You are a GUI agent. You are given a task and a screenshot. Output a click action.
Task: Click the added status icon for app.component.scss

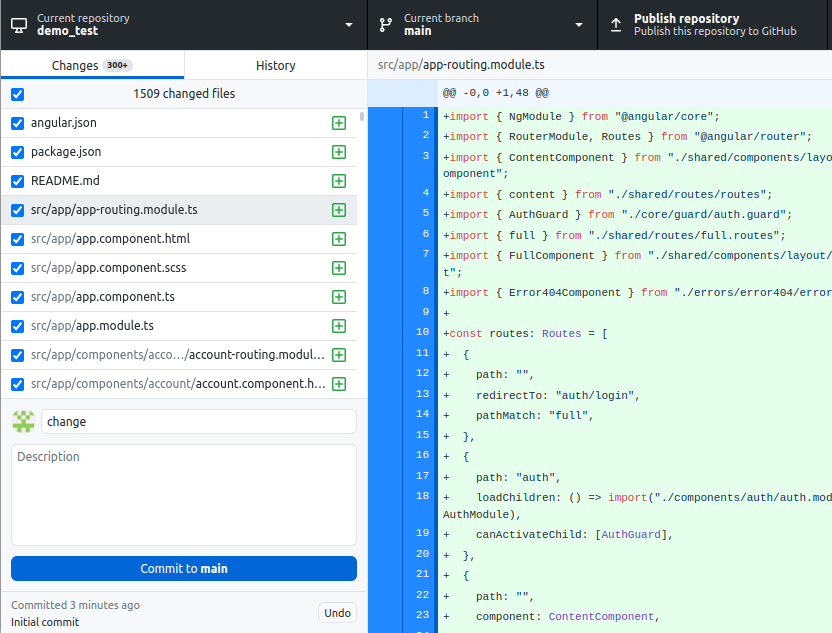(x=339, y=268)
